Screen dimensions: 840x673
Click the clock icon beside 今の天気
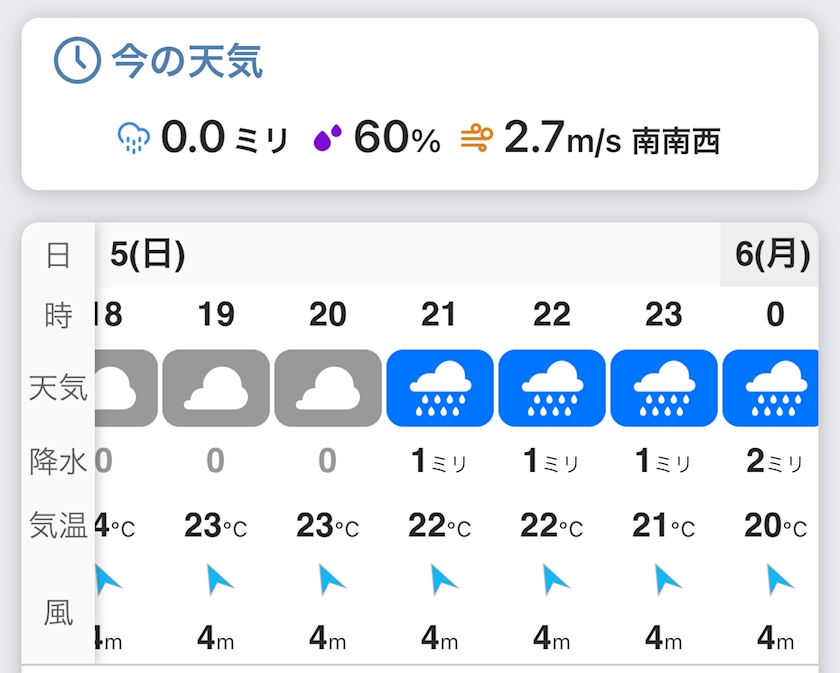click(77, 60)
